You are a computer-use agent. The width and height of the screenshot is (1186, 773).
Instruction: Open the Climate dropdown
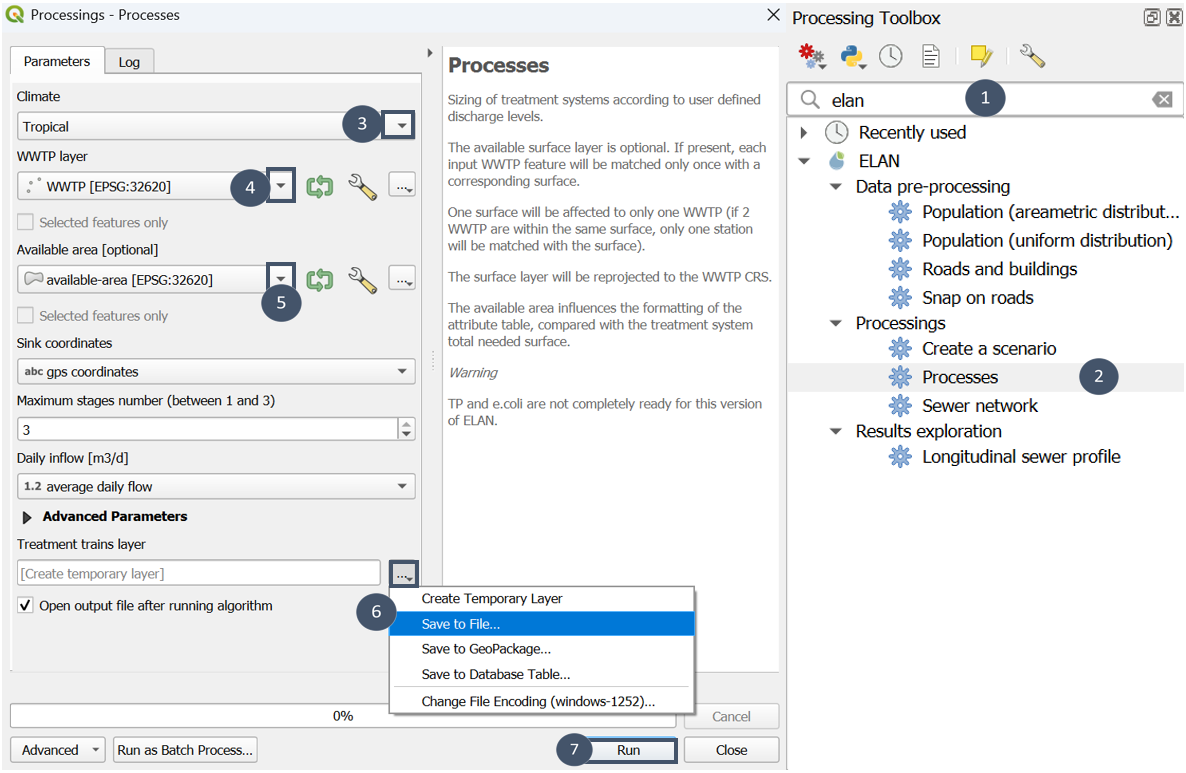pyautogui.click(x=401, y=126)
